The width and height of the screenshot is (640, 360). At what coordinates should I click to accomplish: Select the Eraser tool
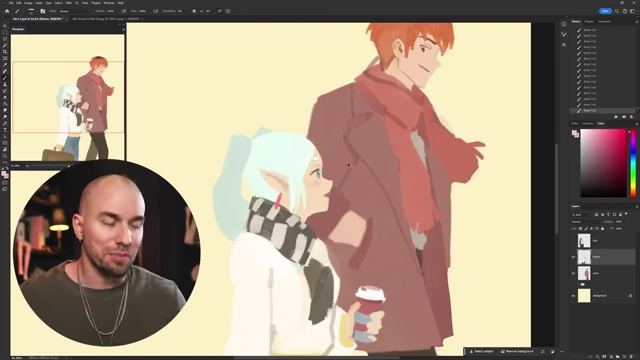[x=5, y=98]
